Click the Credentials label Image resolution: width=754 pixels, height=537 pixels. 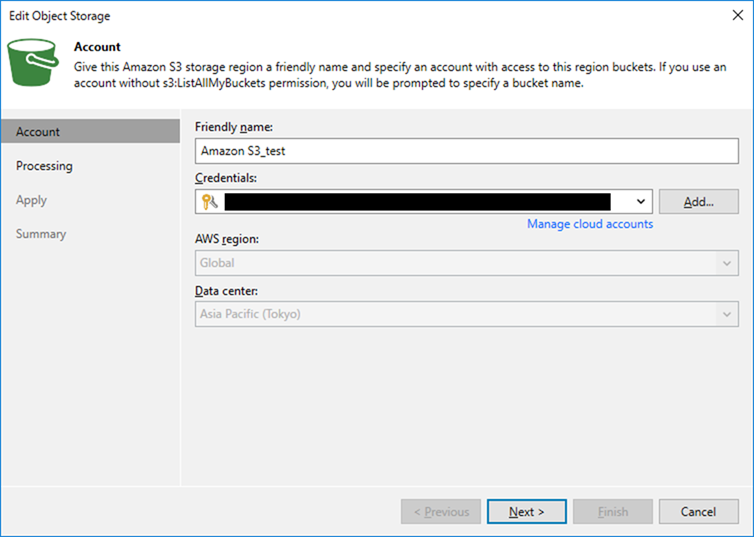[x=226, y=178]
